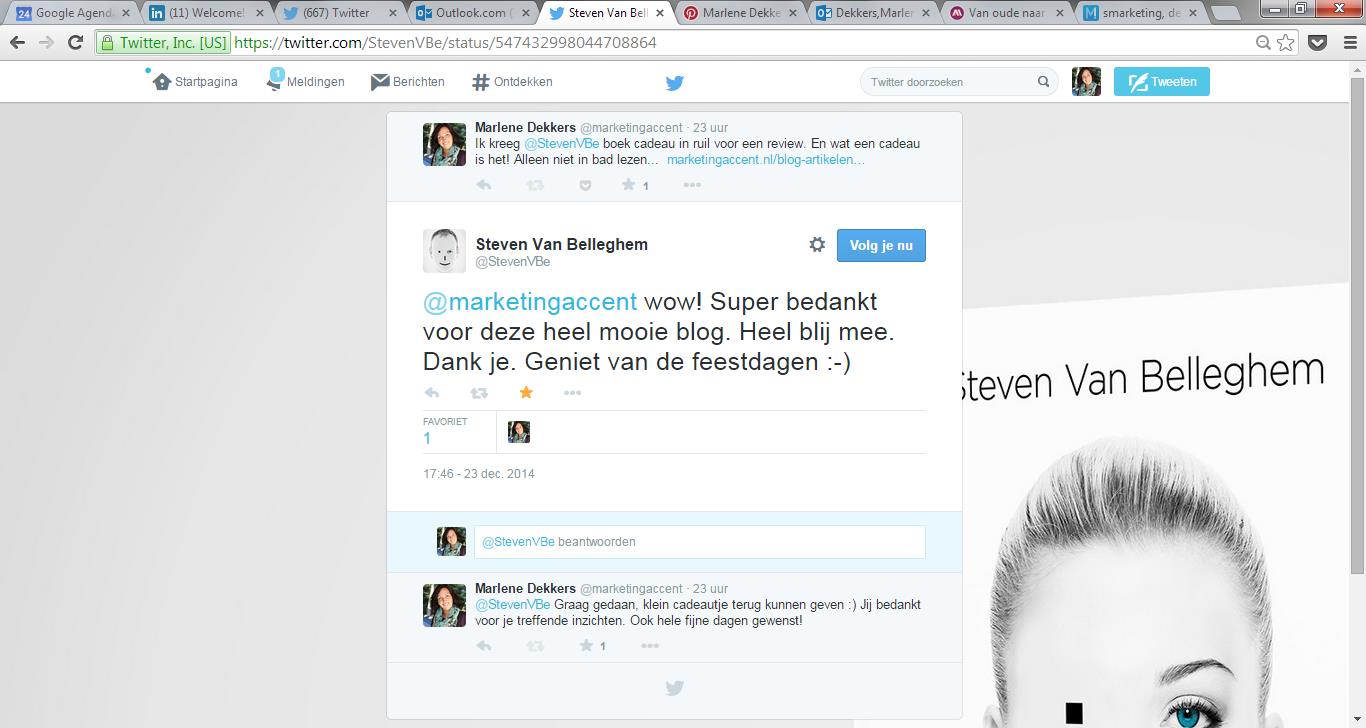
Task: Open Berichten messages
Action: tap(408, 82)
